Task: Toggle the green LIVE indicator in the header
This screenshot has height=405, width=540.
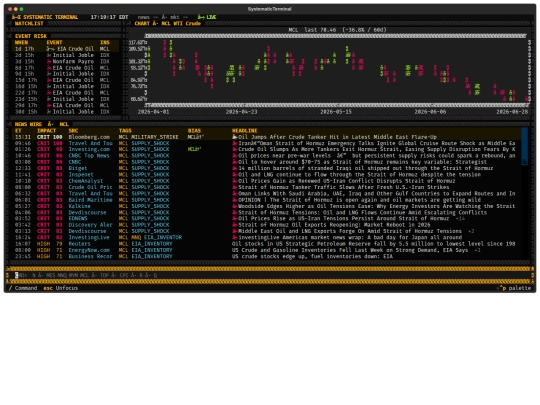Action: pyautogui.click(x=207, y=17)
